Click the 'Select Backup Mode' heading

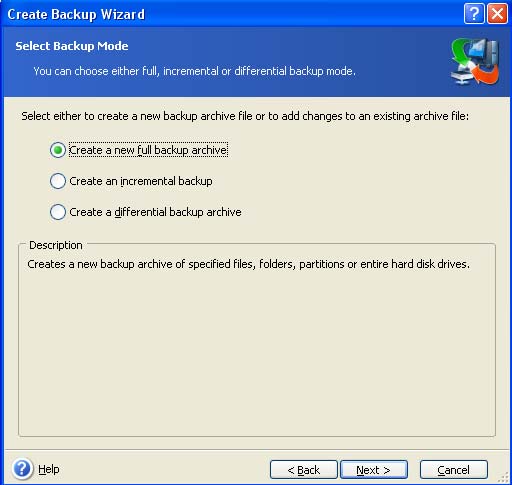click(x=72, y=46)
